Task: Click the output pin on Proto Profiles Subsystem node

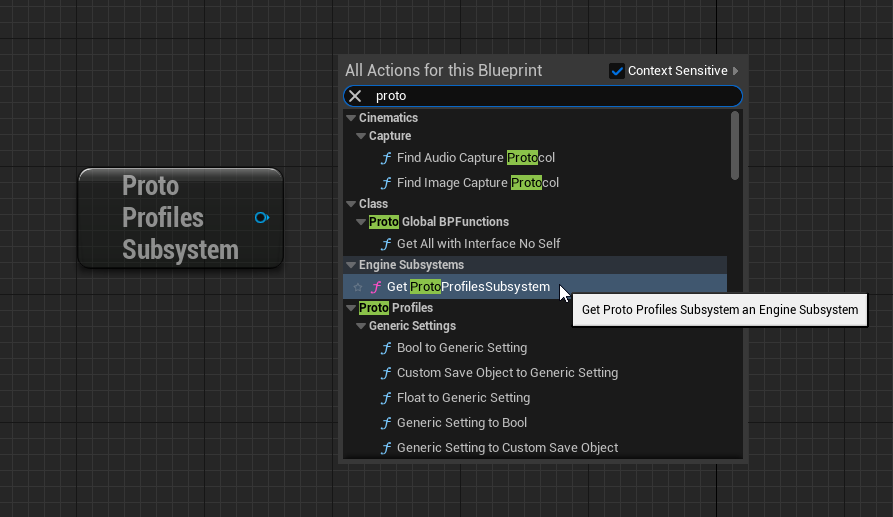Action: [x=261, y=217]
